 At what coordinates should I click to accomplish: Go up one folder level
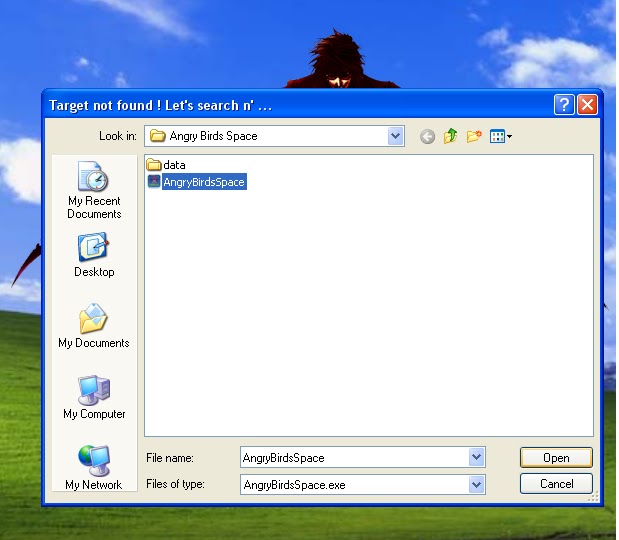[x=450, y=136]
